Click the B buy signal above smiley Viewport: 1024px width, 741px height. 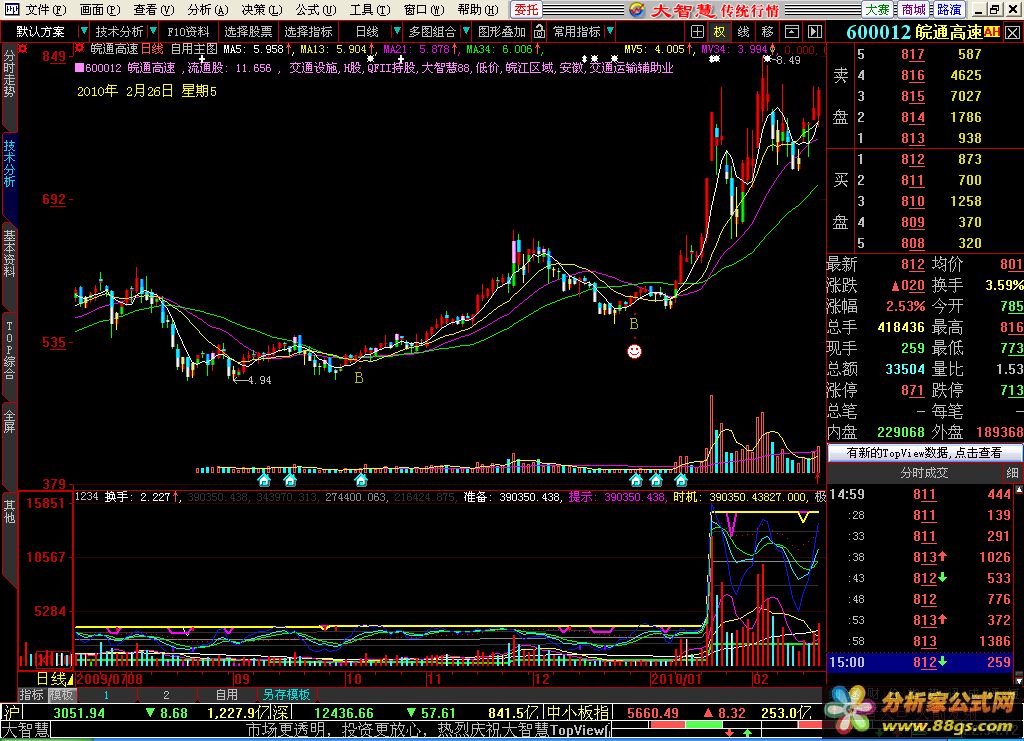coord(633,324)
